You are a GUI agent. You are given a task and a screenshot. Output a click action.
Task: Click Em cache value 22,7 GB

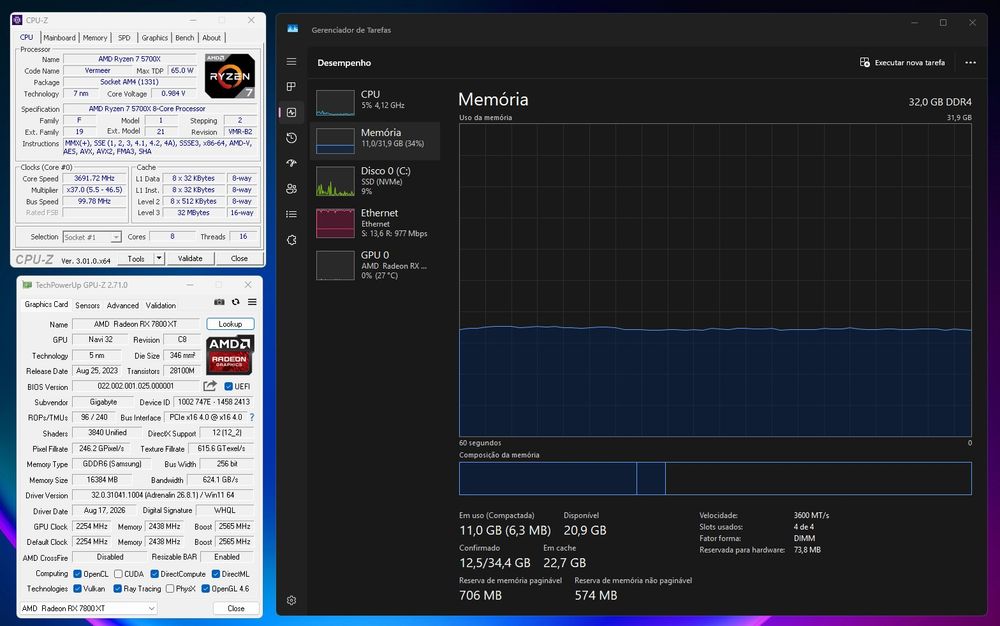point(564,563)
